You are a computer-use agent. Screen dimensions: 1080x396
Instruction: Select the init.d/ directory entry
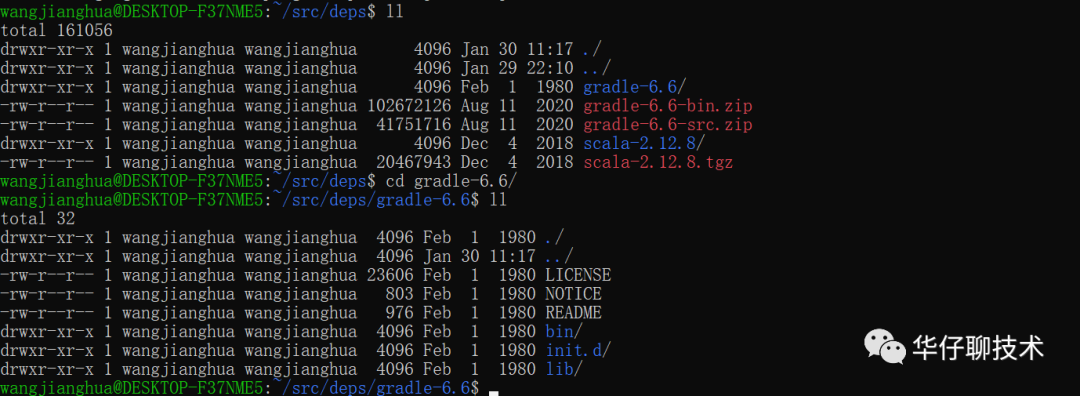(x=578, y=350)
